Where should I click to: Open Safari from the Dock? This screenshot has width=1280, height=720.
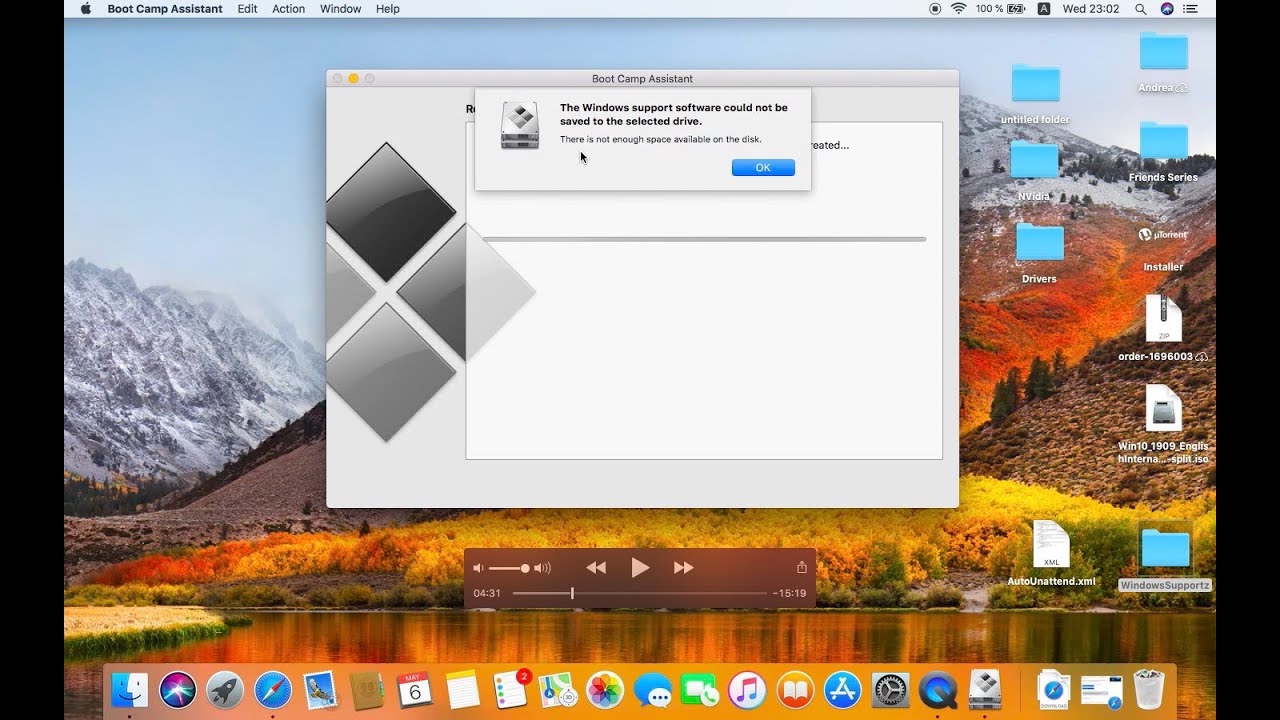(x=273, y=690)
